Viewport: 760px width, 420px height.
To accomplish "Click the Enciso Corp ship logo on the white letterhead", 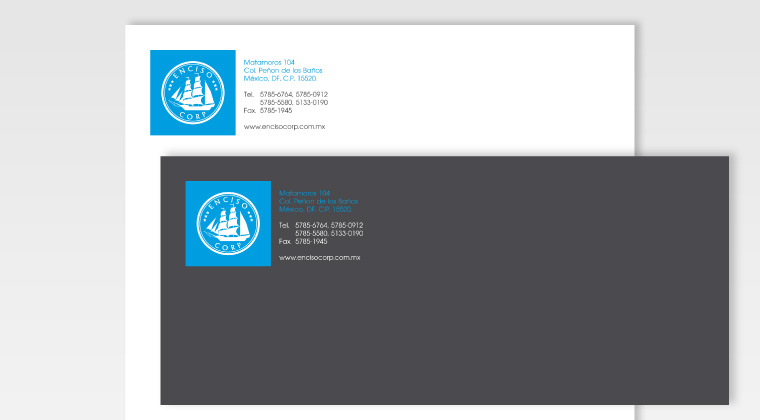I will (x=193, y=93).
